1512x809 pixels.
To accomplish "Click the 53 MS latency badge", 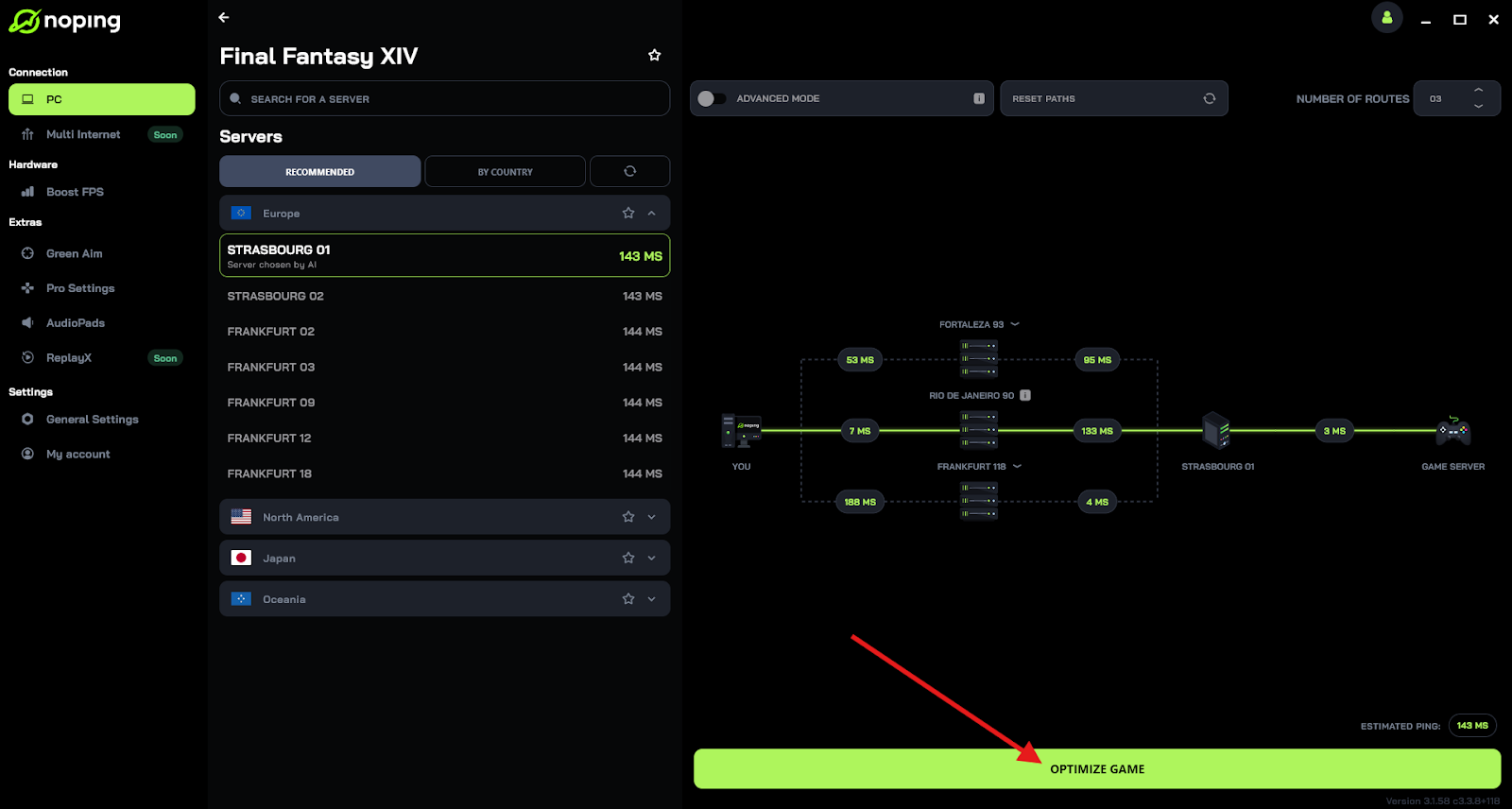I will [x=860, y=360].
